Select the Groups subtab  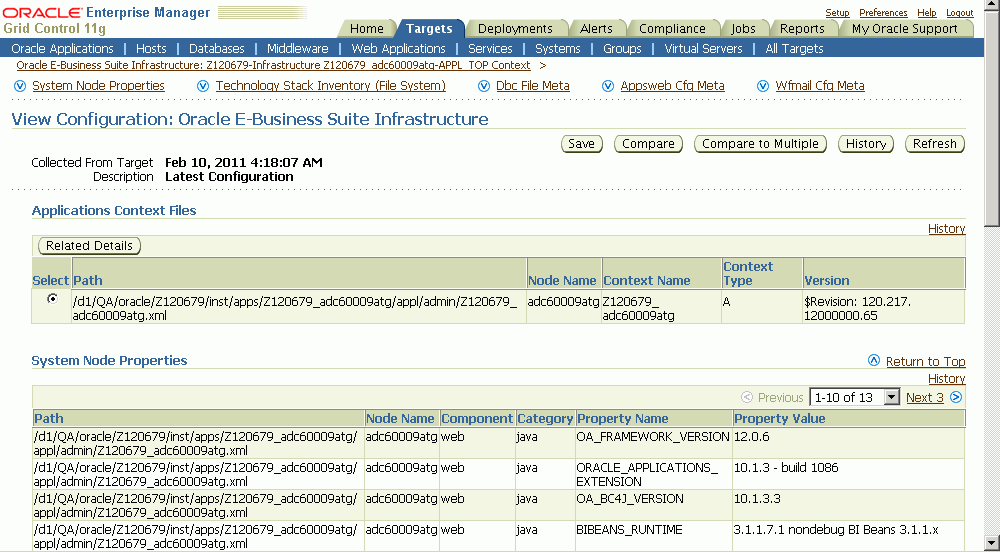[622, 48]
